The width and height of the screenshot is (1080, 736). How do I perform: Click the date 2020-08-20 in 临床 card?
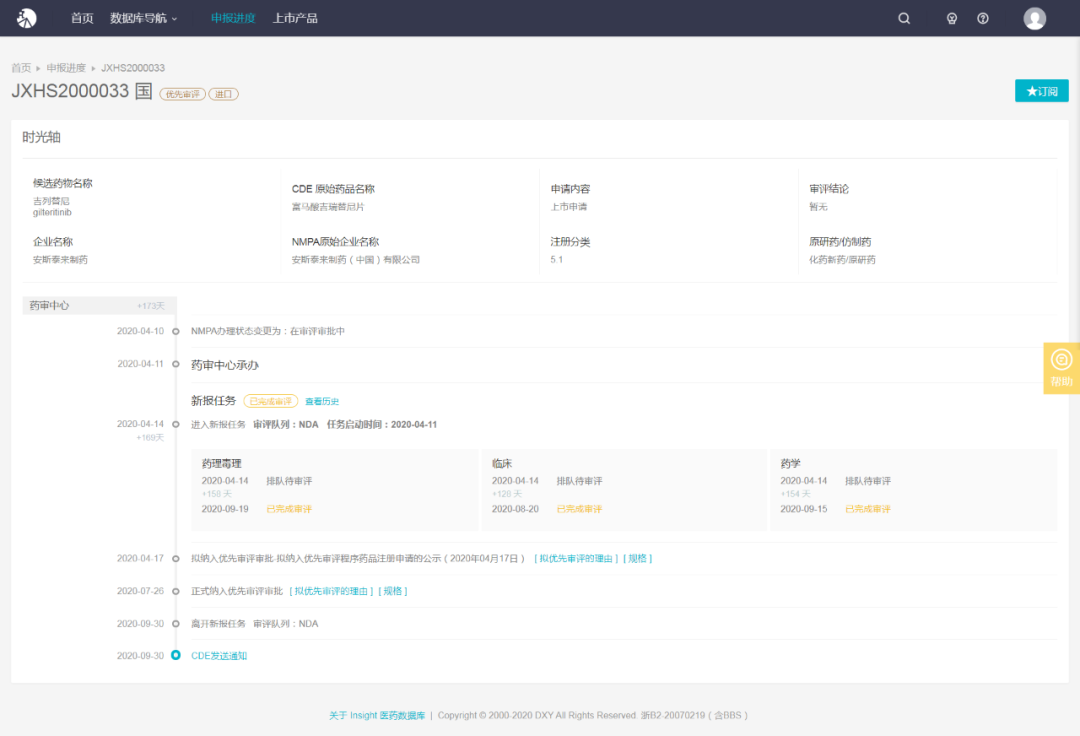[x=515, y=509]
